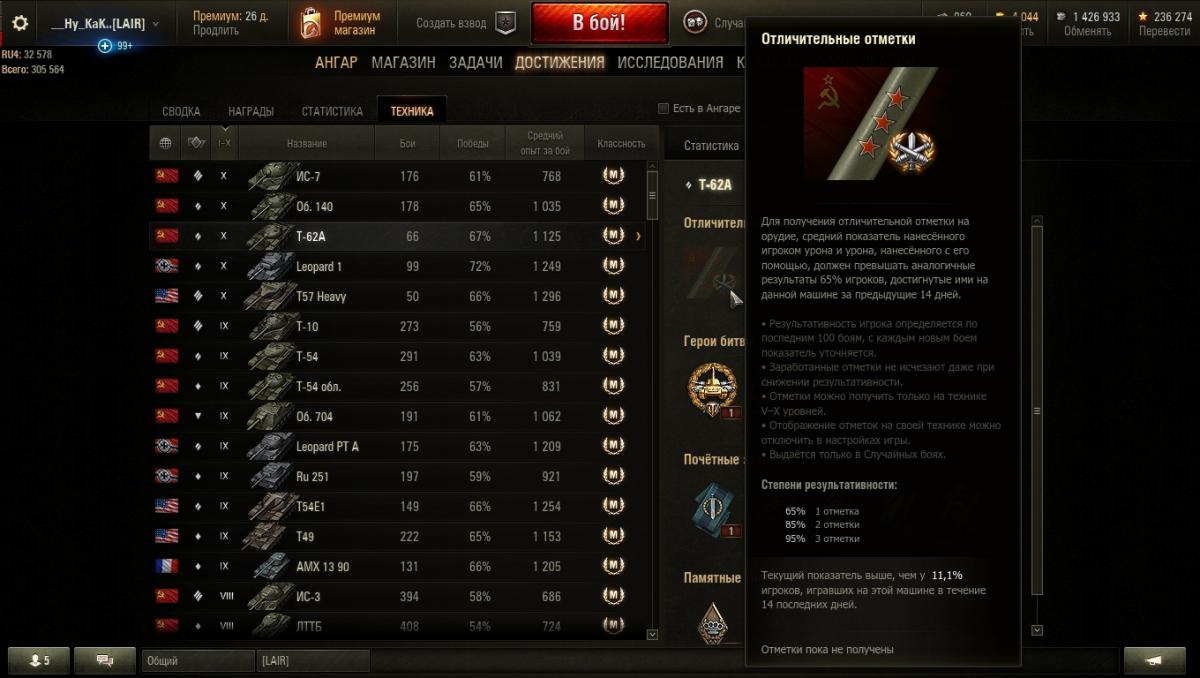1200x678 pixels.
Task: Click the Продлить premium link
Action: [216, 31]
